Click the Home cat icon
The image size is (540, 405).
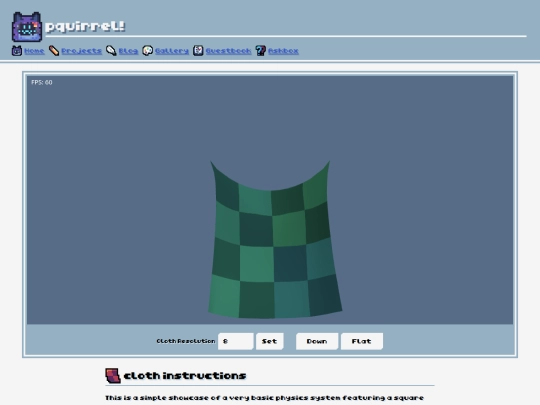click(17, 51)
